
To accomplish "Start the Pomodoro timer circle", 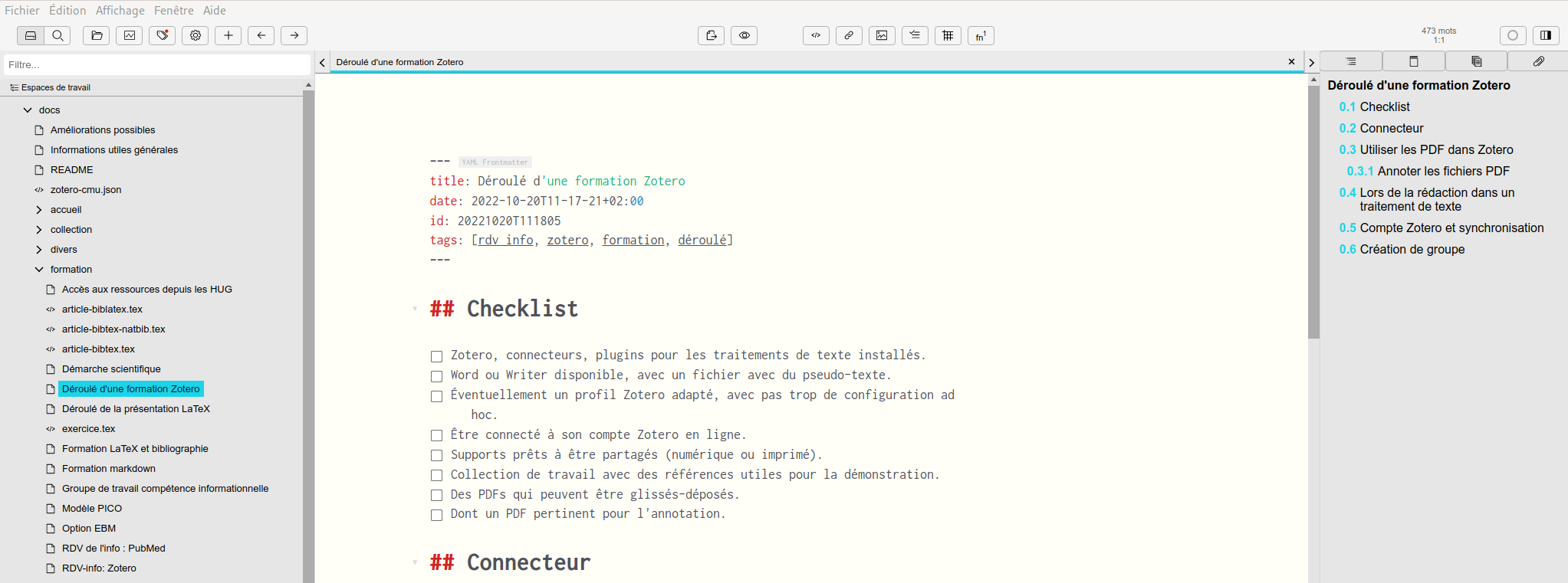I will [1513, 35].
